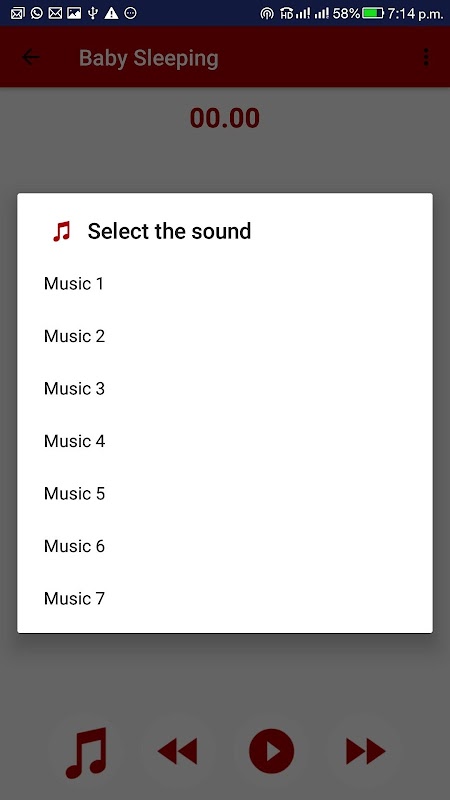Image resolution: width=450 pixels, height=800 pixels.
Task: Open the three-dot overflow menu
Action: (426, 57)
